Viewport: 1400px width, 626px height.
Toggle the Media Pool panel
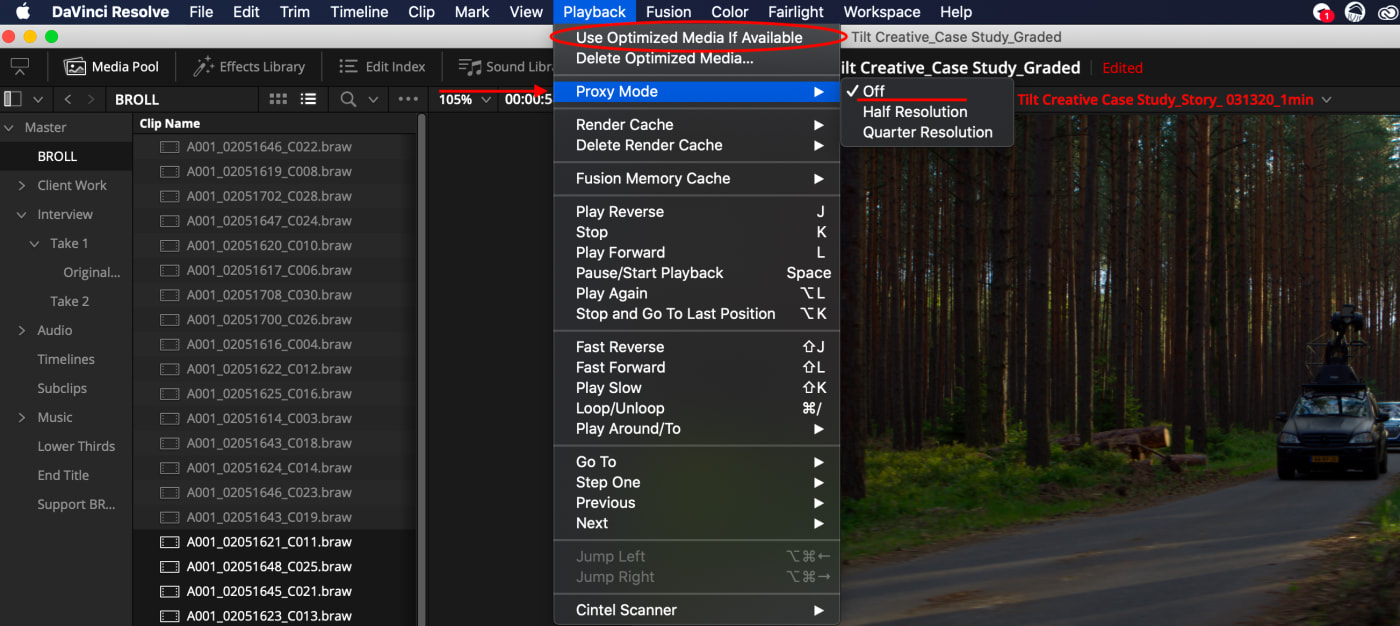tap(111, 67)
